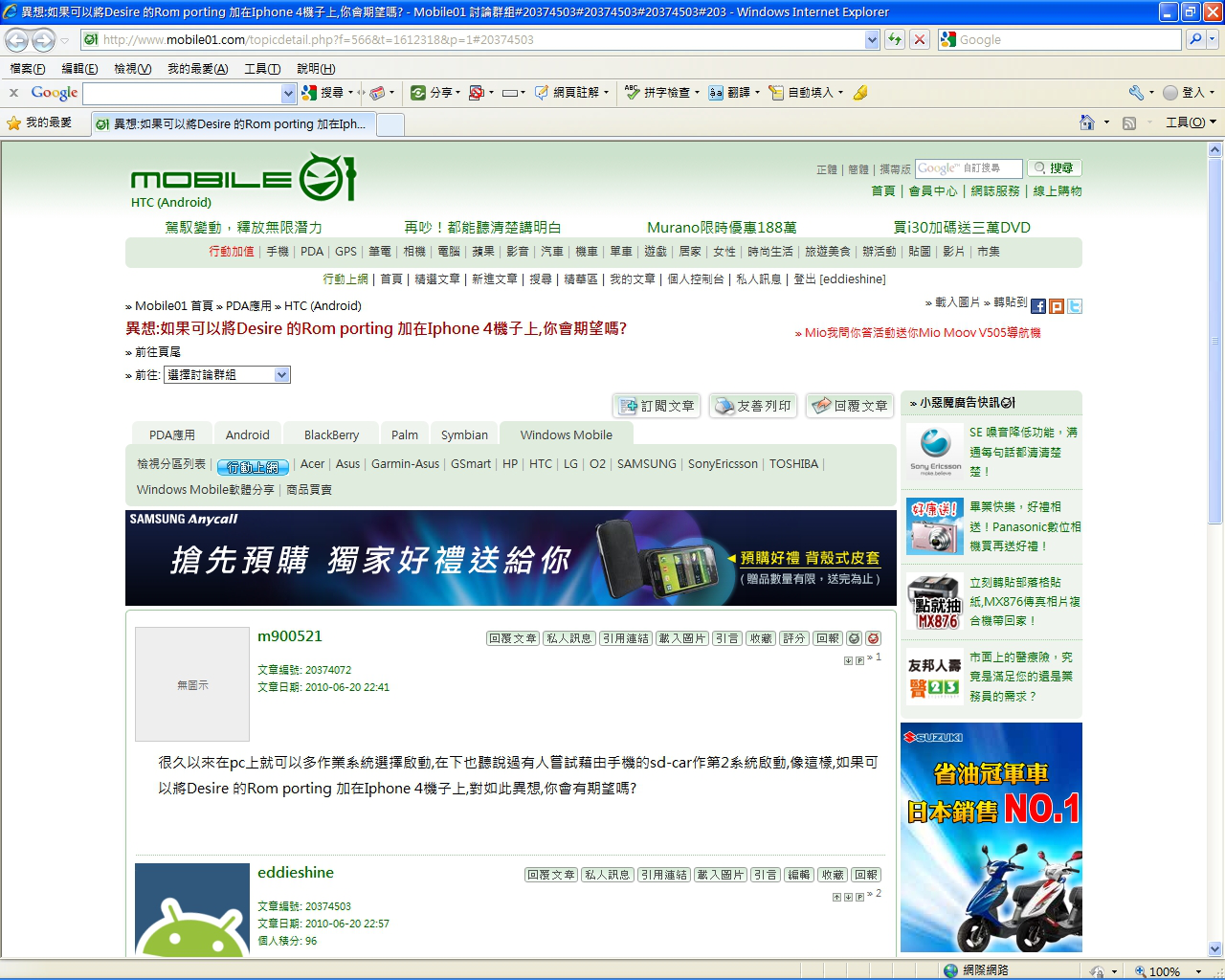The image size is (1225, 980).
Task: Click the browser Back arrow button
Action: pos(16,40)
